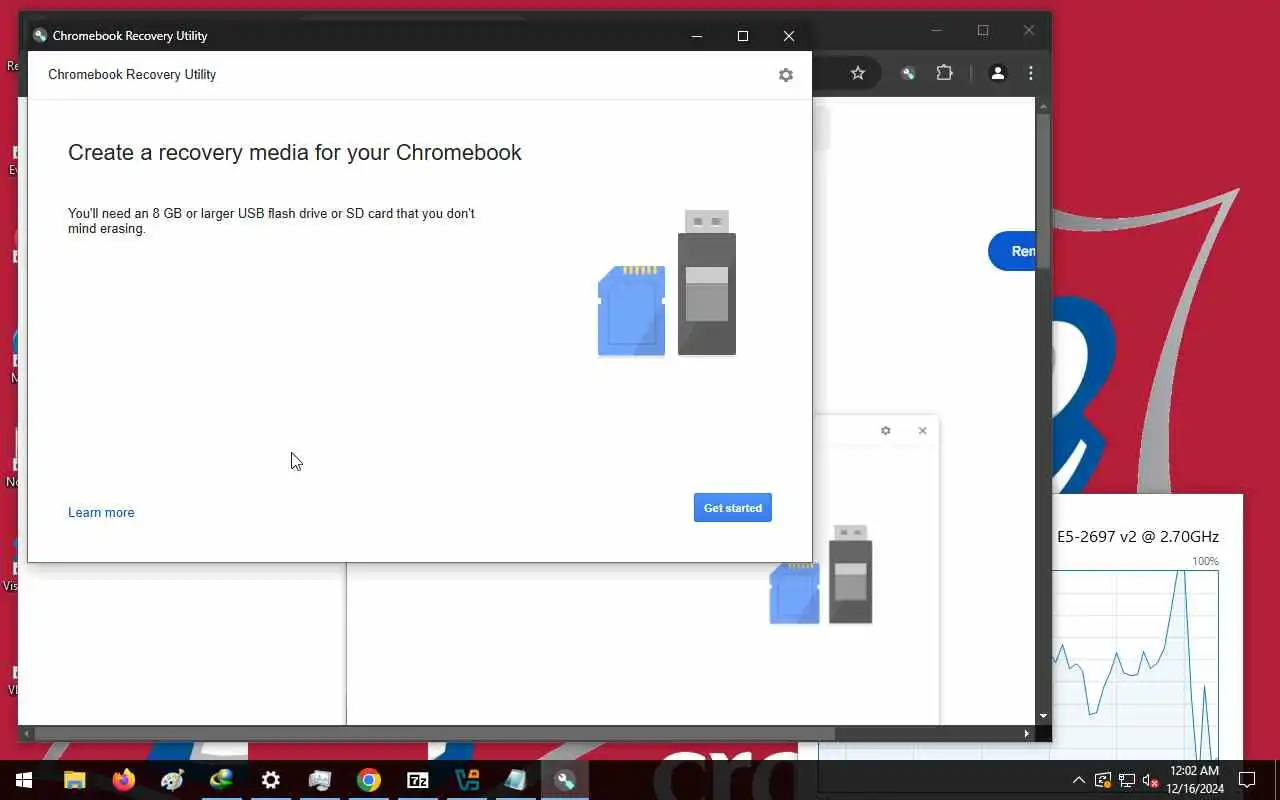The image size is (1280, 800).
Task: Open the Windows Start menu
Action: (24, 780)
